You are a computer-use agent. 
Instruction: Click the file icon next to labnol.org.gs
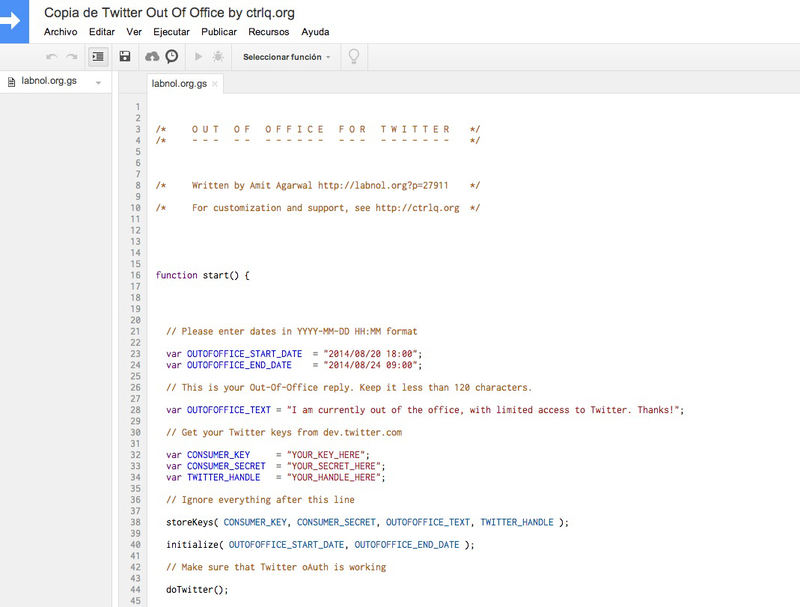11,82
